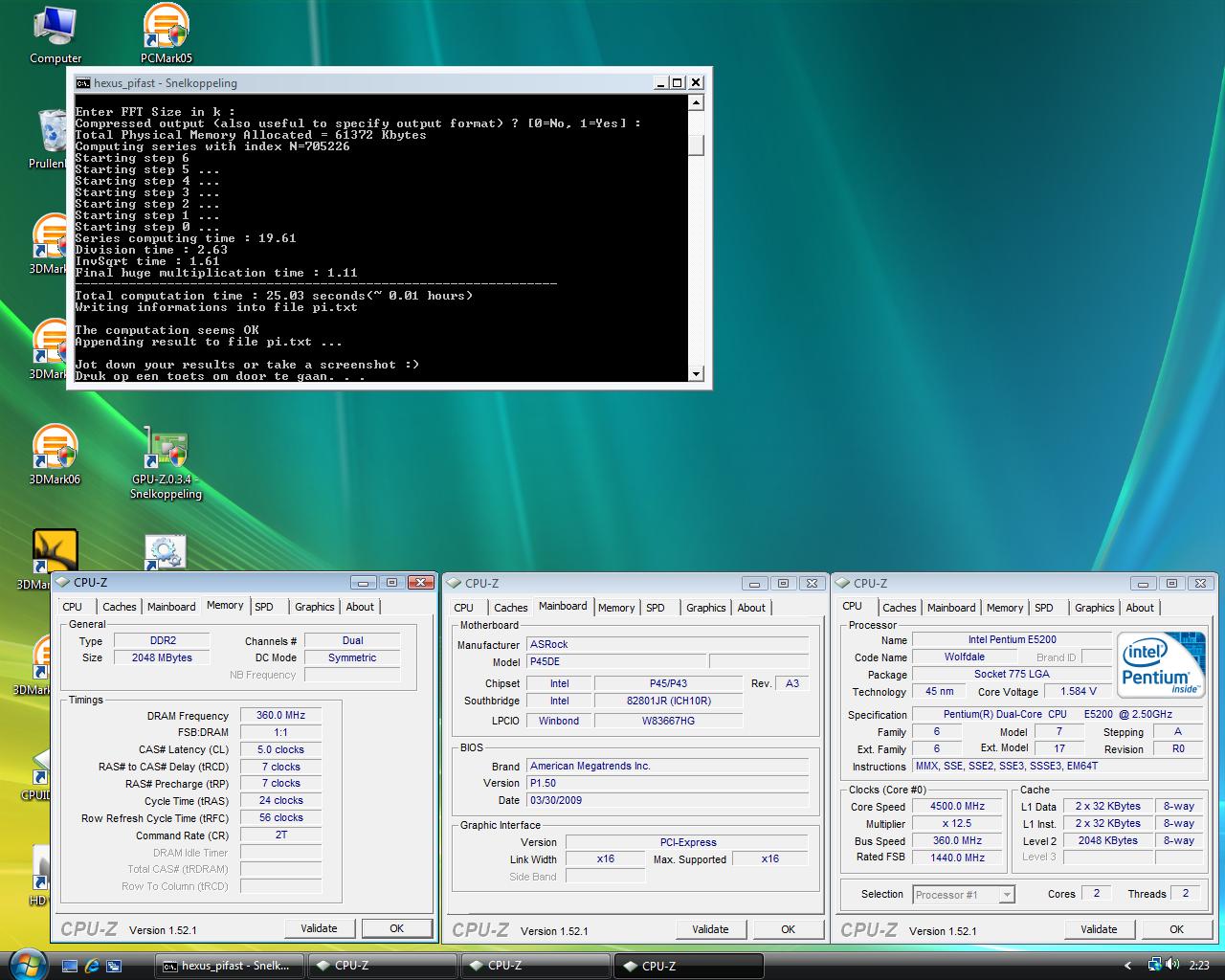Image resolution: width=1225 pixels, height=980 pixels.
Task: Click the CAS# Latency 5.0 clocks value
Action: coord(280,749)
